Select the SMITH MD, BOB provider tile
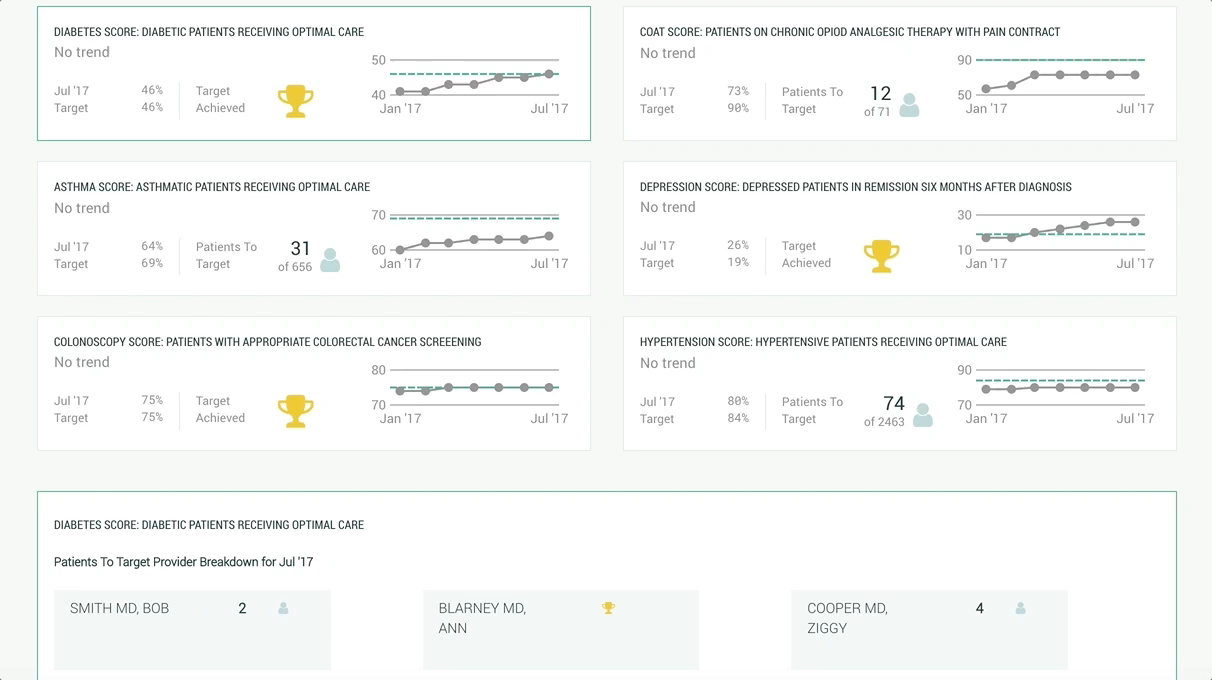 coord(192,630)
